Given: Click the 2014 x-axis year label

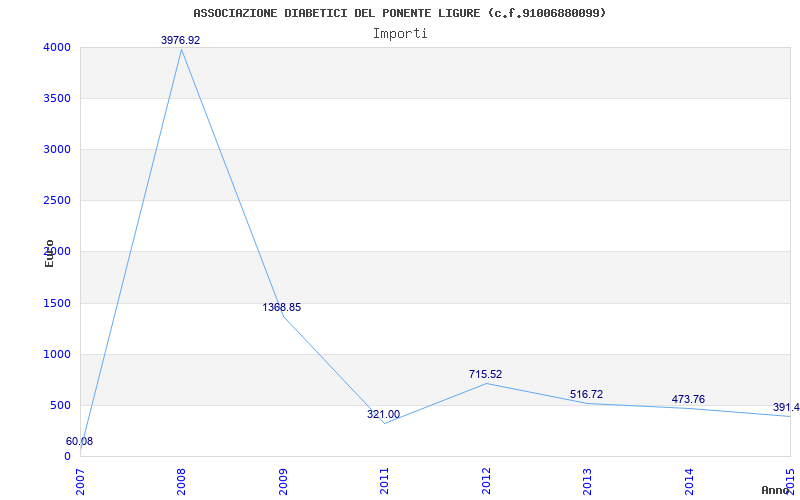Looking at the screenshot, I should click(x=689, y=481).
